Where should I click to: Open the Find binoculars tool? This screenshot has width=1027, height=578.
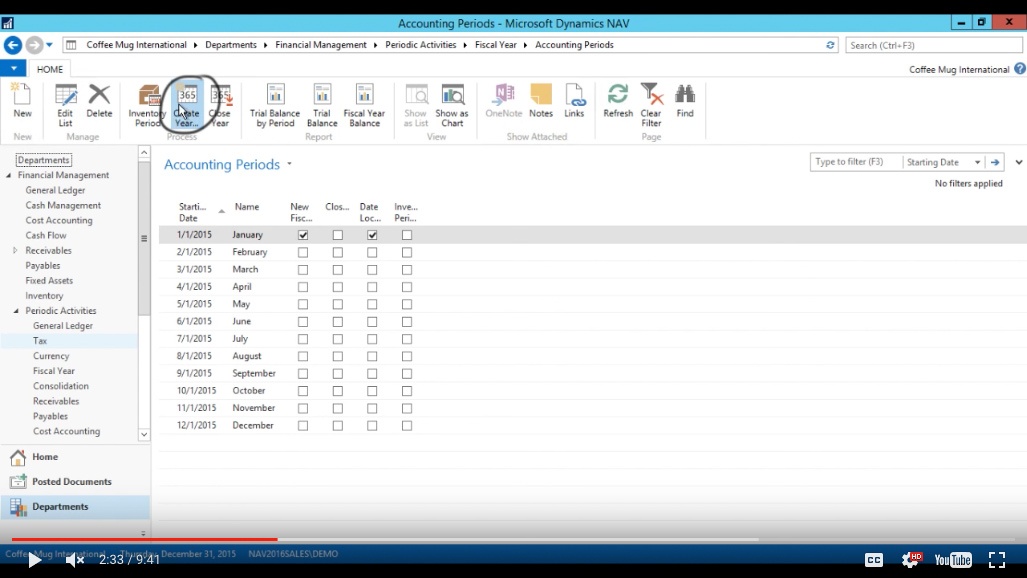pos(685,100)
